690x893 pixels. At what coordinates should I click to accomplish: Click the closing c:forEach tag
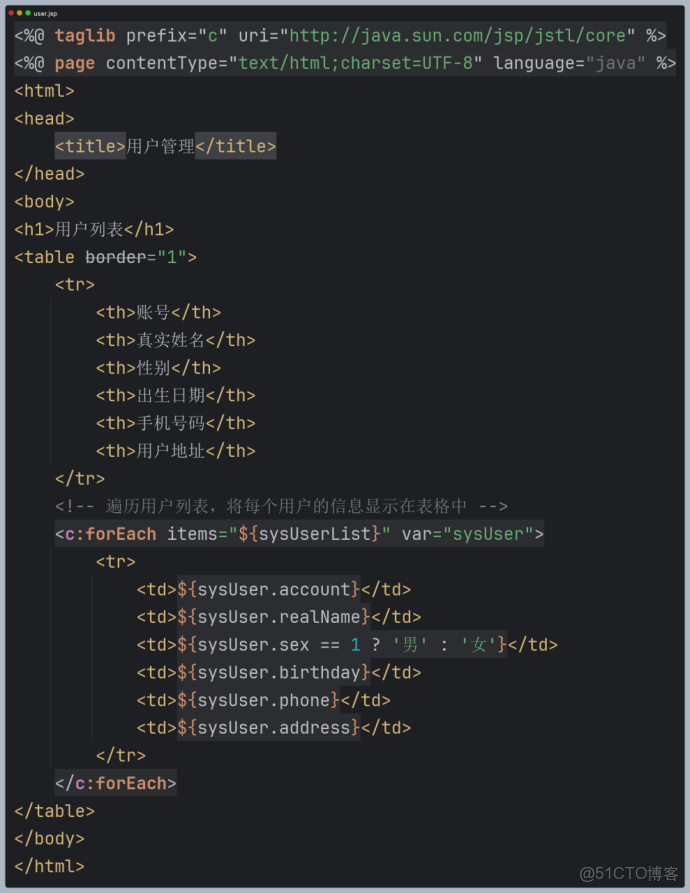click(x=115, y=783)
